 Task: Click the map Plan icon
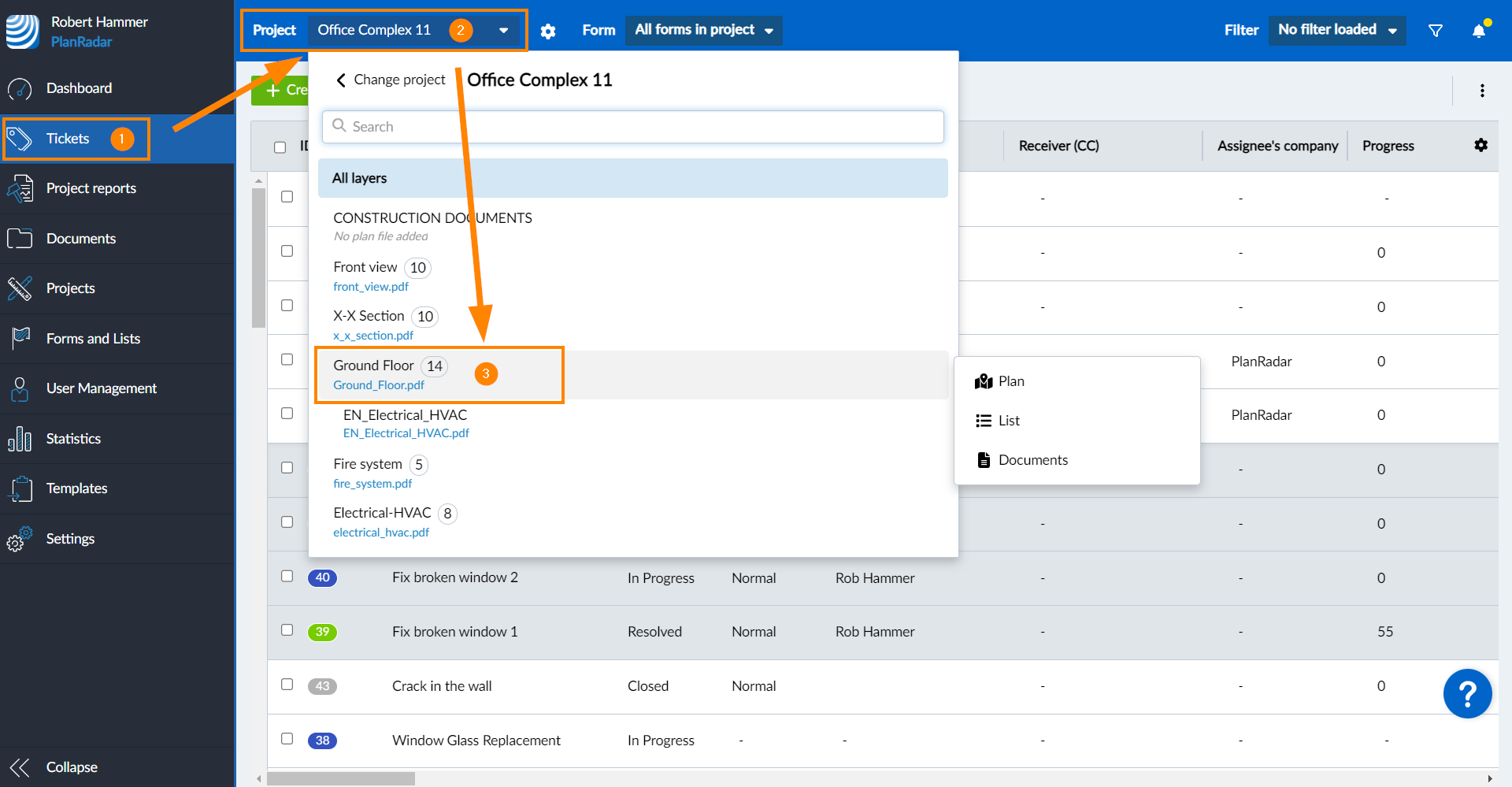984,381
